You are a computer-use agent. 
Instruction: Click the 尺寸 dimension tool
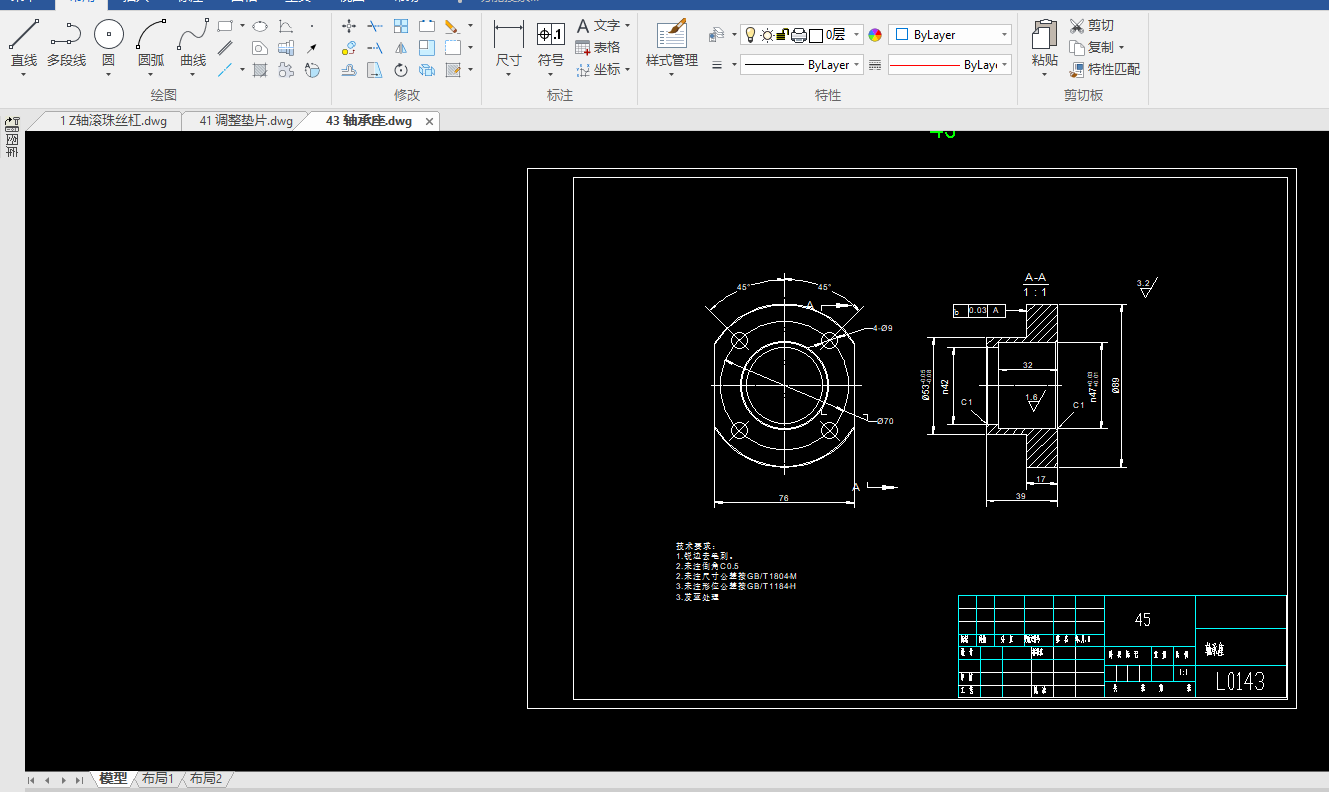[x=509, y=36]
